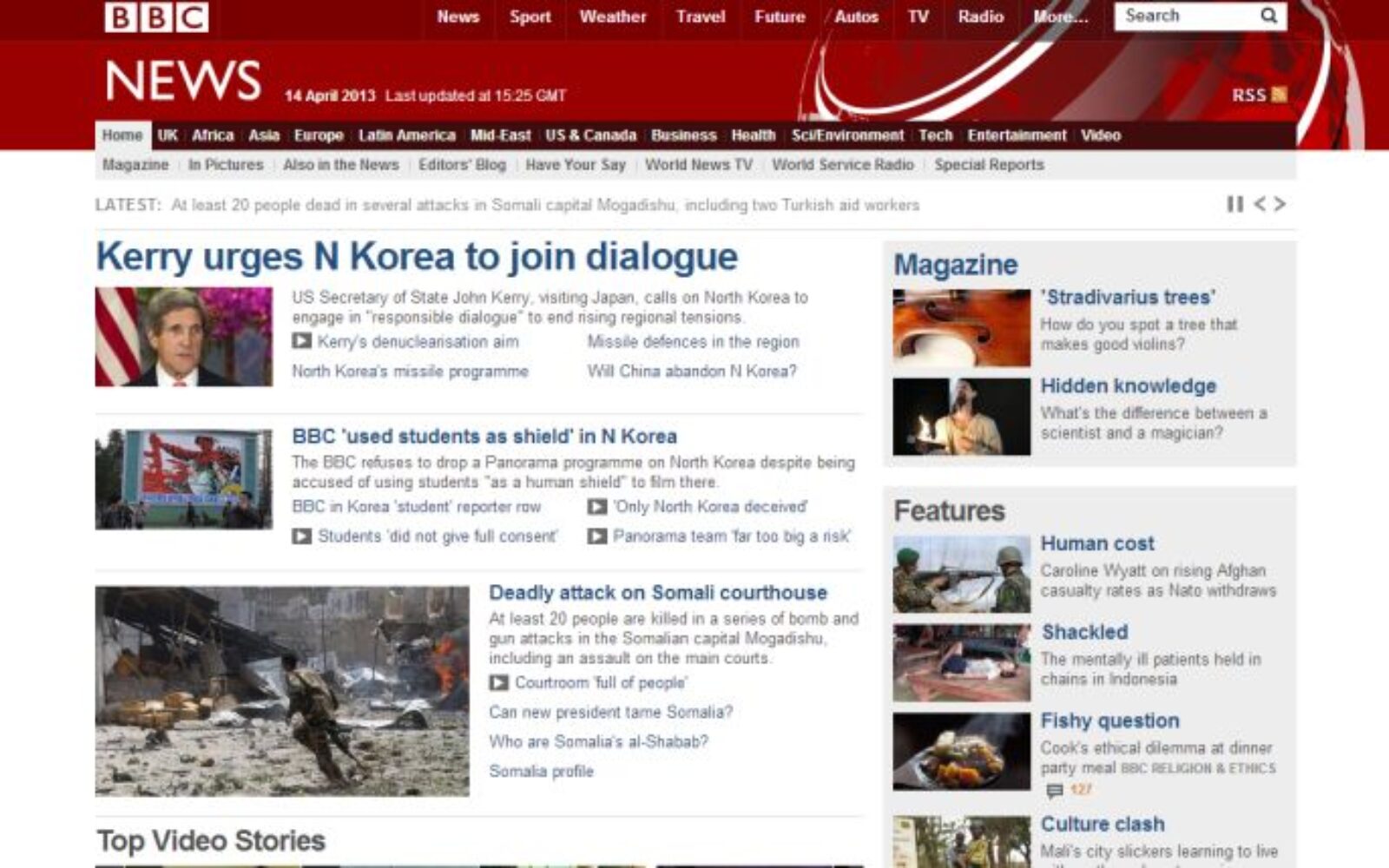Image resolution: width=1389 pixels, height=868 pixels.
Task: Click inside the Search text field
Action: [1185, 16]
